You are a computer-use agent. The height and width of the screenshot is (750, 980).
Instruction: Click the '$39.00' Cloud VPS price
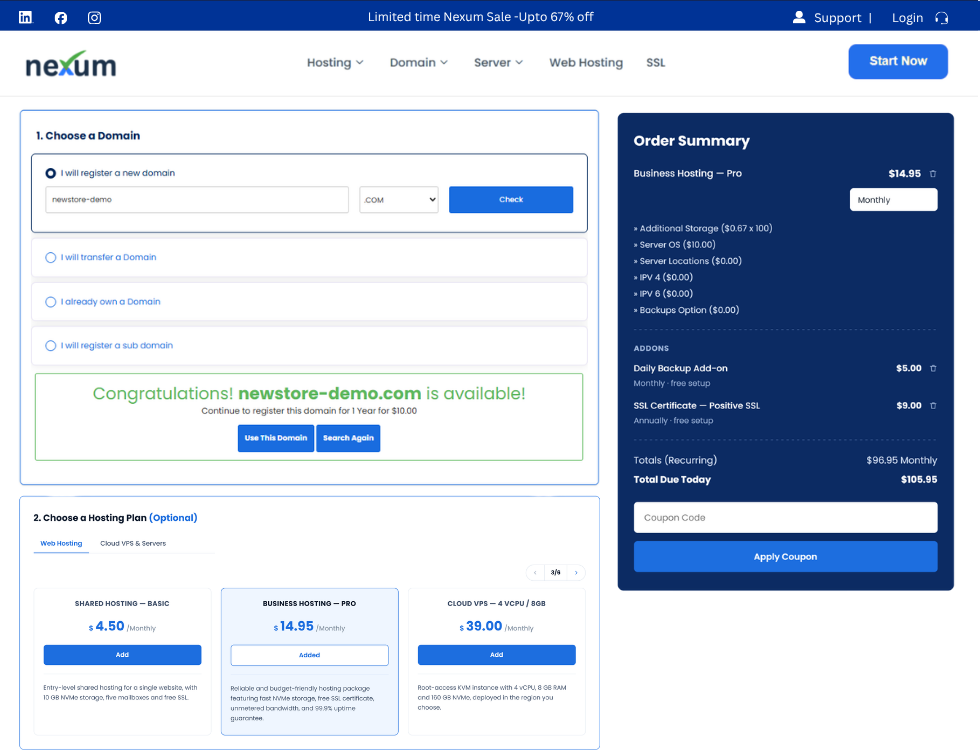pyautogui.click(x=481, y=626)
